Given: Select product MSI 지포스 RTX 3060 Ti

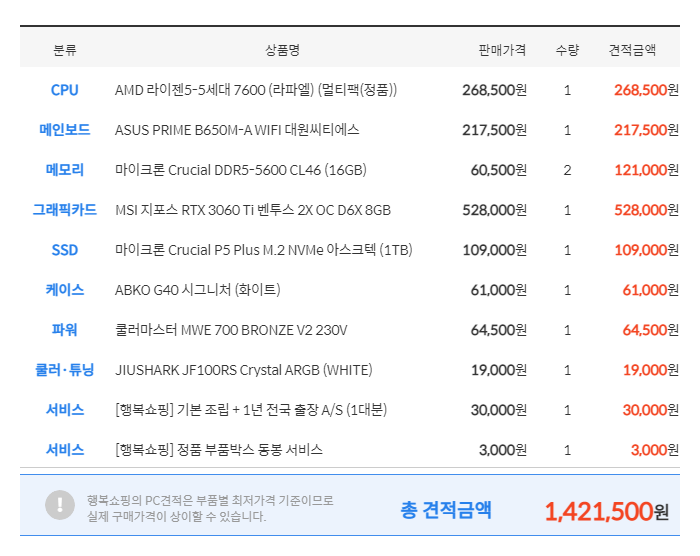Looking at the screenshot, I should (x=253, y=210).
